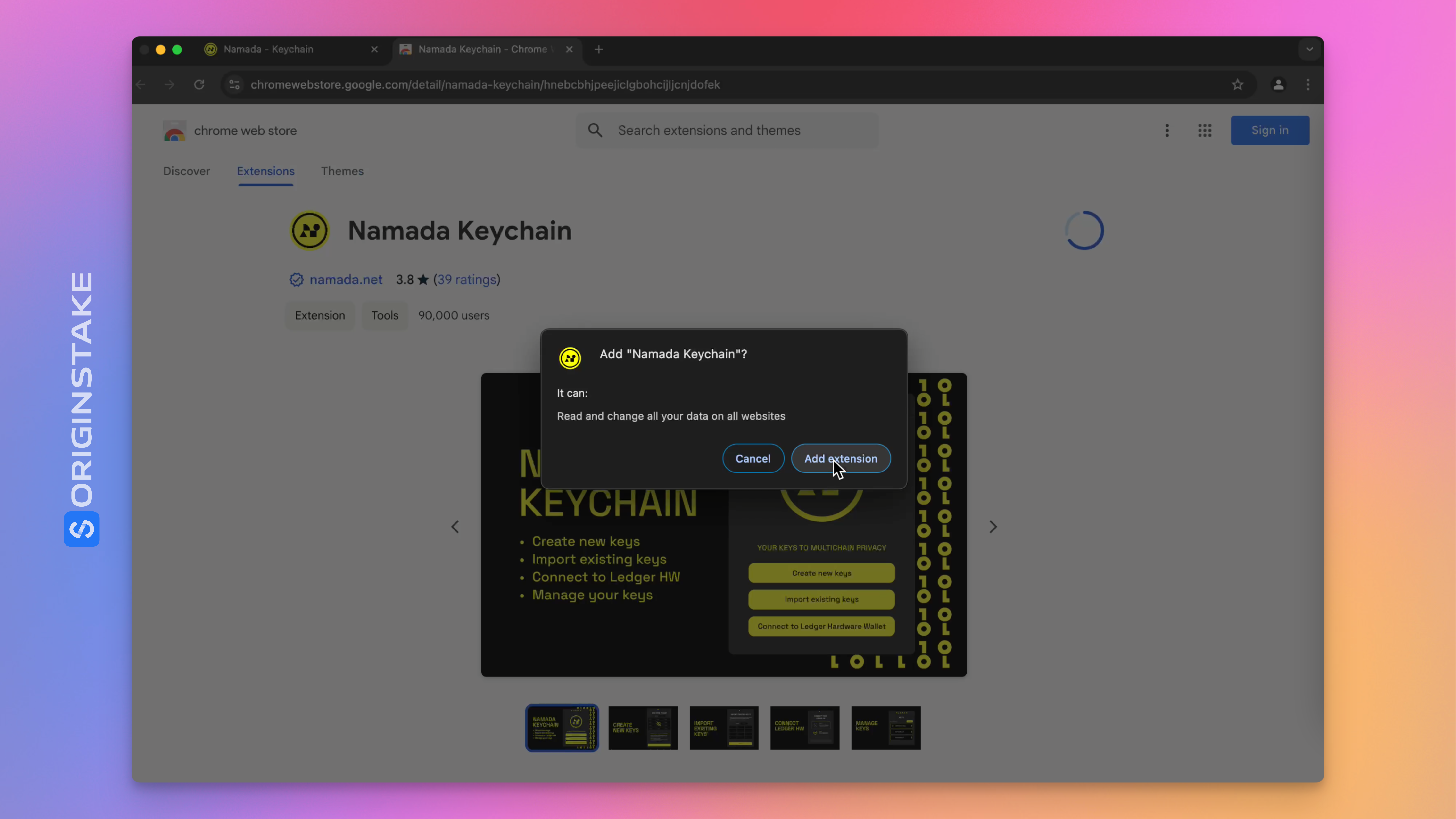Show the next screenshot in carousel
Image resolution: width=1456 pixels, height=819 pixels.
tap(993, 527)
